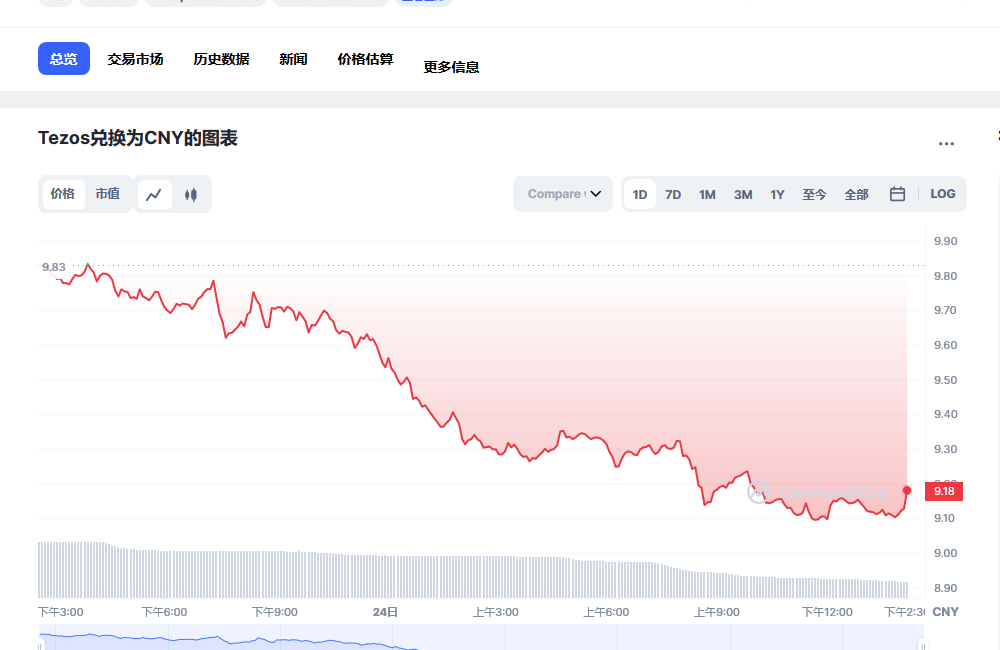Click the left handle of range navigator

[x=41, y=644]
